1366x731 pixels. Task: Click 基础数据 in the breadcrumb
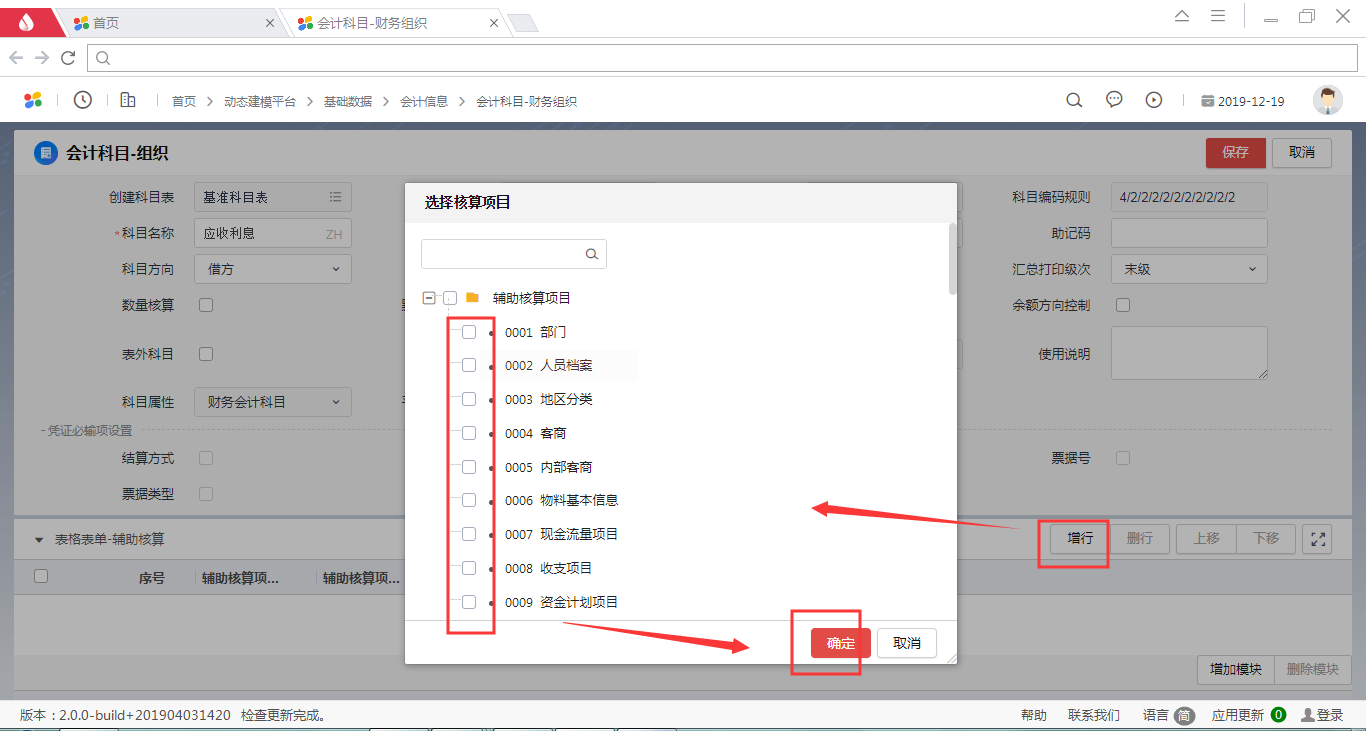347,101
